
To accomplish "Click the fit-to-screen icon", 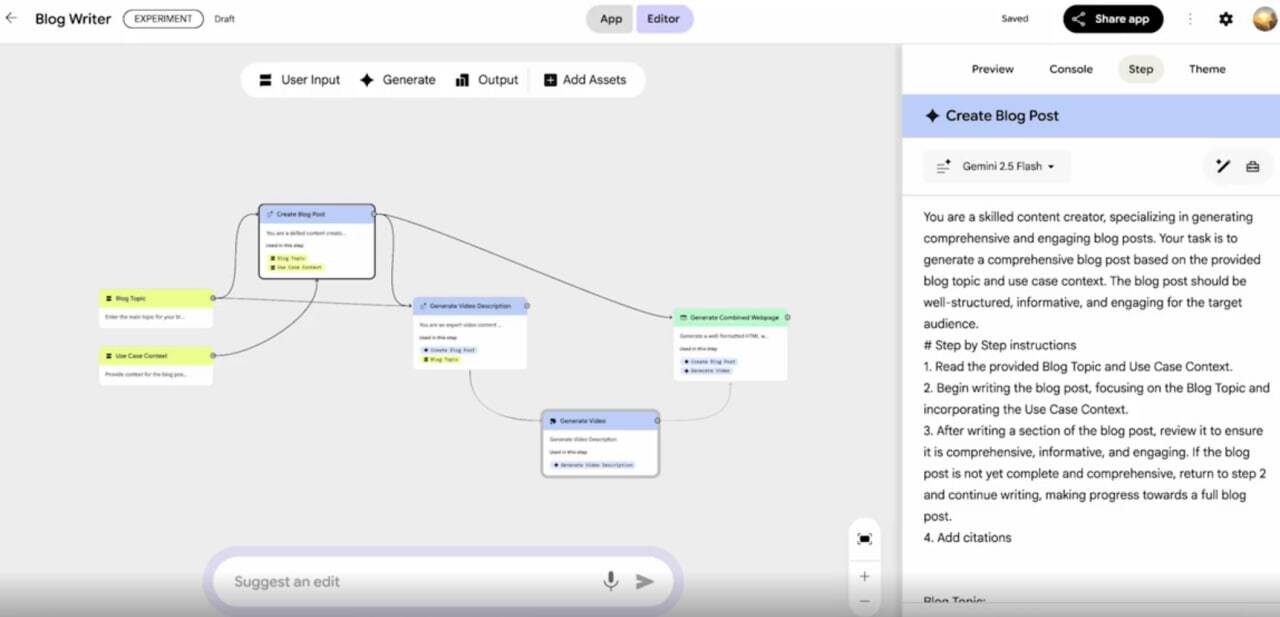I will pyautogui.click(x=864, y=539).
